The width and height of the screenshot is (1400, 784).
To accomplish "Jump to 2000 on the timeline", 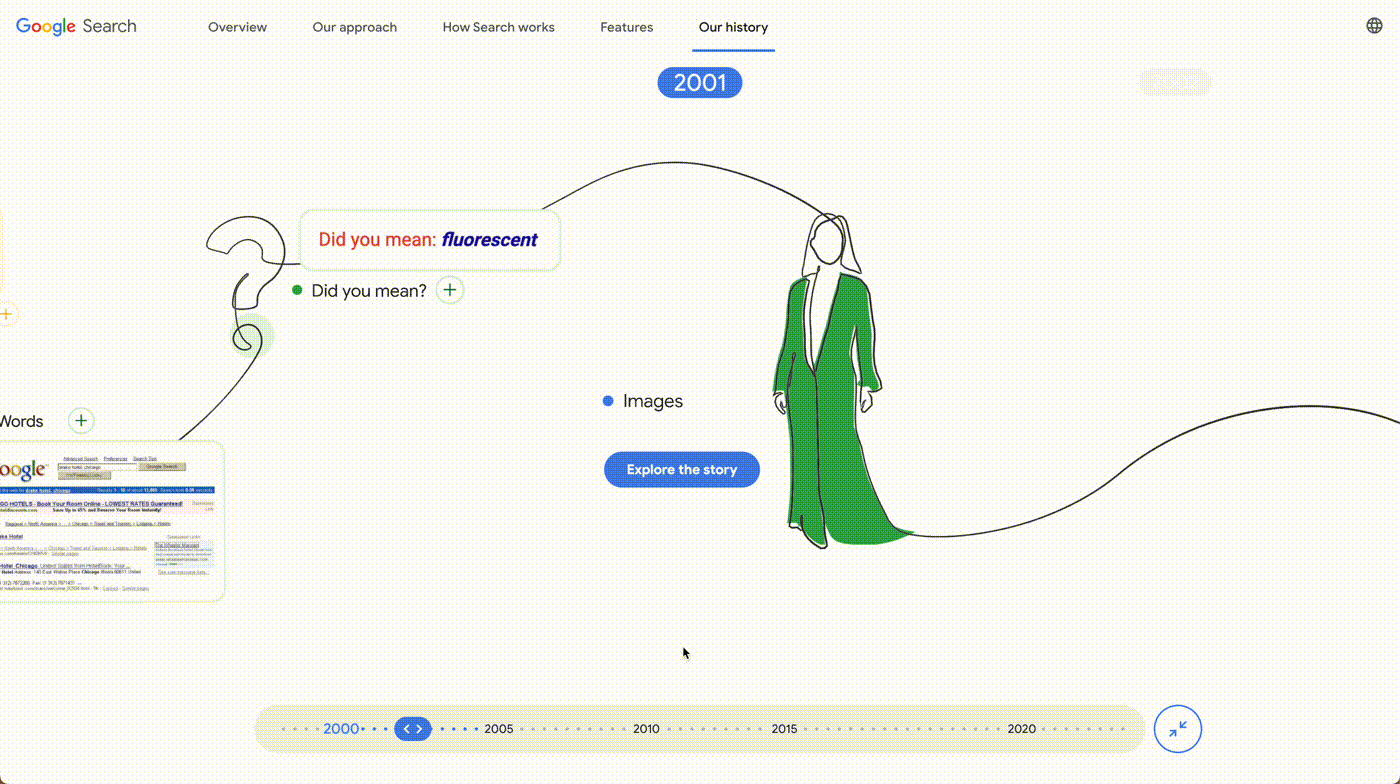I will coord(341,729).
